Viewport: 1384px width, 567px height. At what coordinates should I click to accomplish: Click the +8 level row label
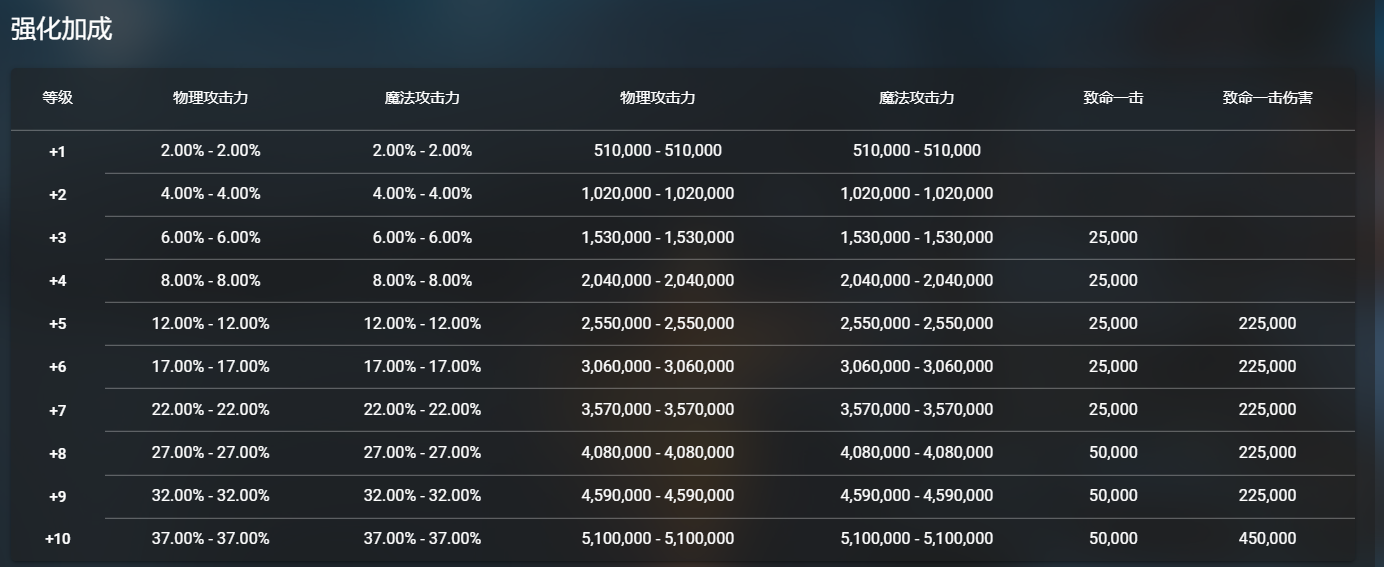click(x=57, y=453)
